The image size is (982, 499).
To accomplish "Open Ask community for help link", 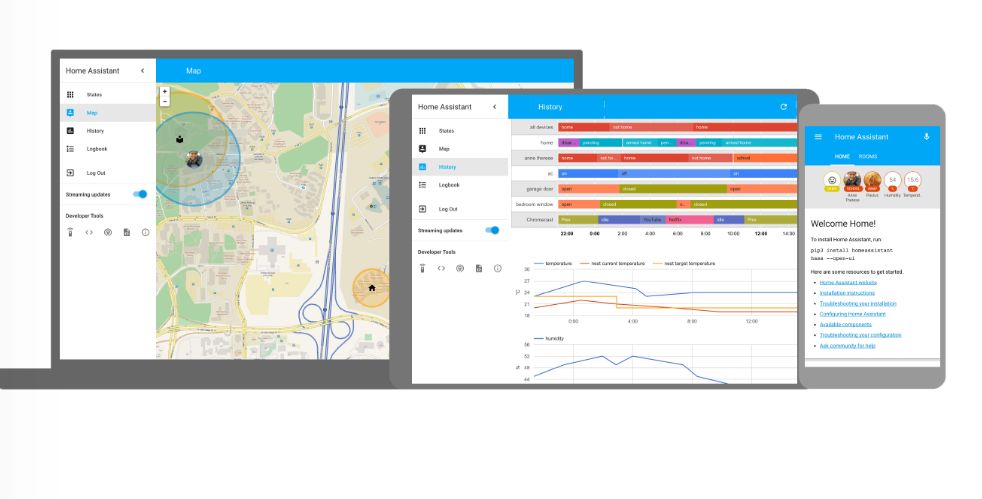I will click(x=847, y=346).
